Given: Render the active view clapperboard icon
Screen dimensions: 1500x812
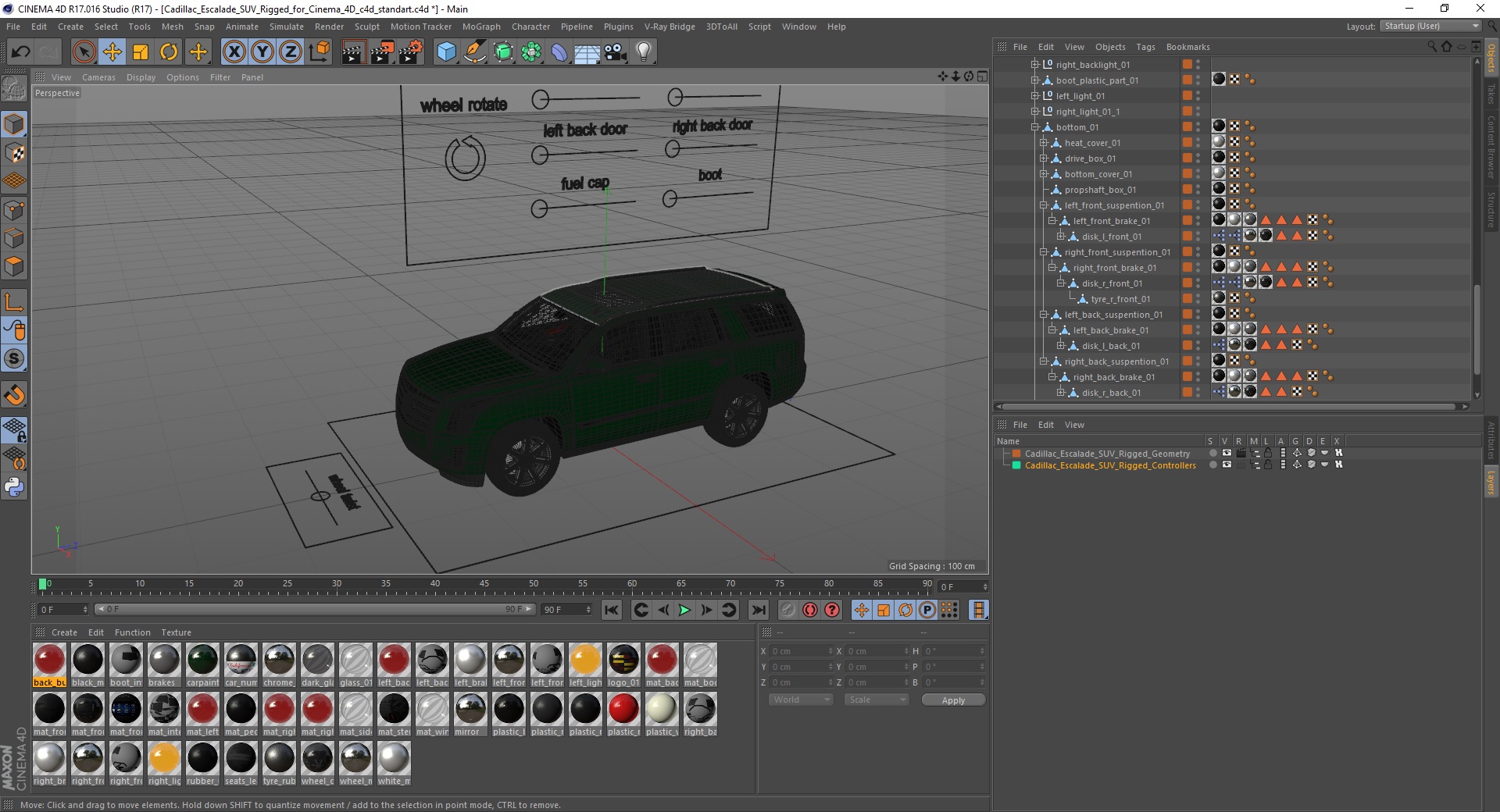Looking at the screenshot, I should (353, 52).
